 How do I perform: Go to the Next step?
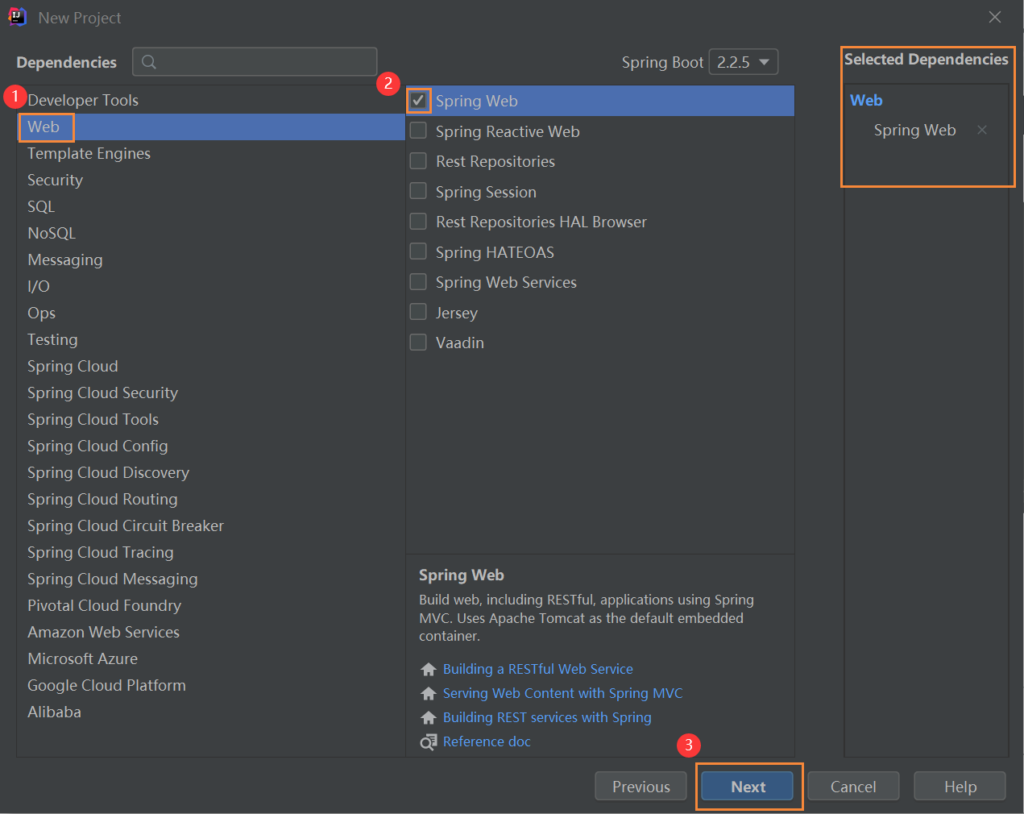[x=748, y=787]
